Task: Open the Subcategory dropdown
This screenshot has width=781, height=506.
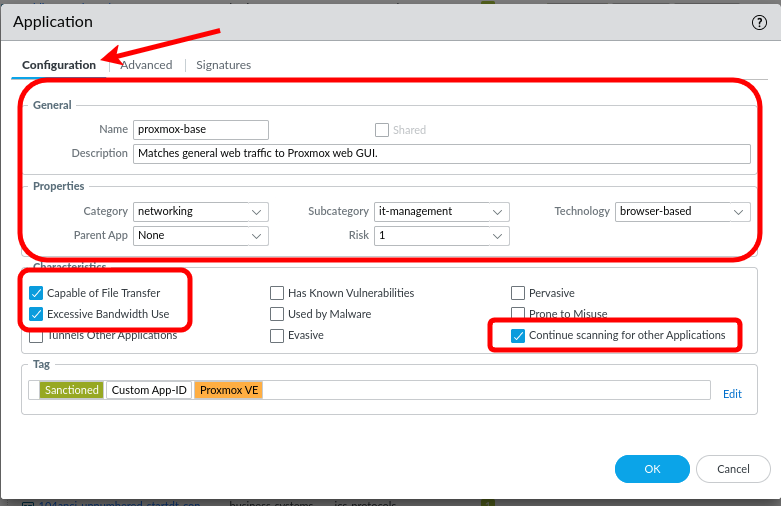Action: click(x=441, y=211)
